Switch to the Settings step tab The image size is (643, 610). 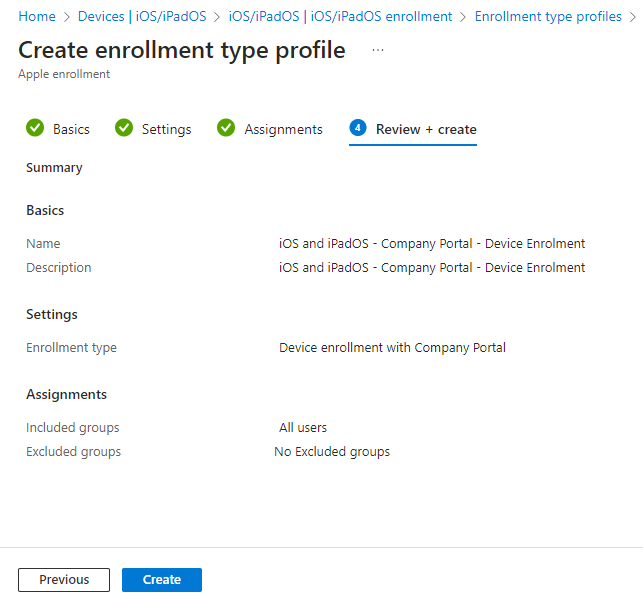[x=166, y=129]
